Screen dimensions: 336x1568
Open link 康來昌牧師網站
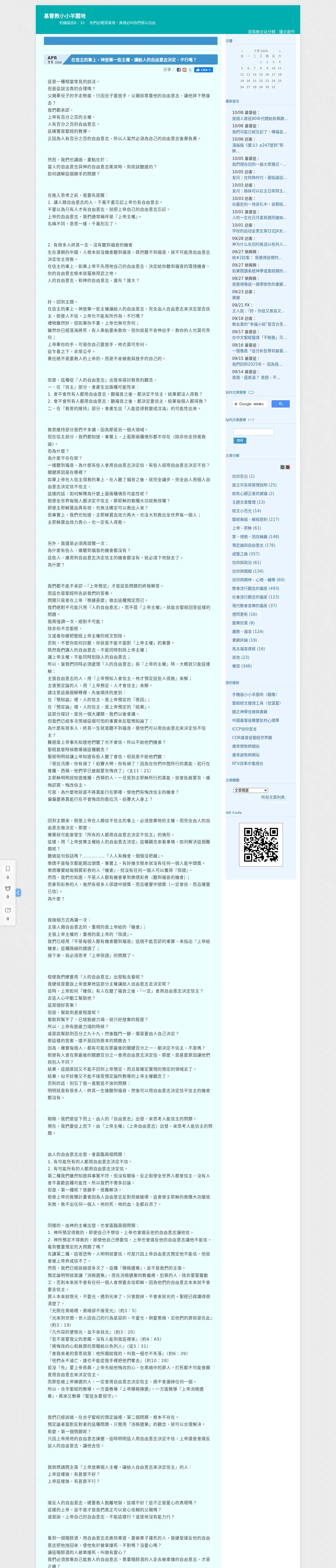pyautogui.click(x=246, y=755)
